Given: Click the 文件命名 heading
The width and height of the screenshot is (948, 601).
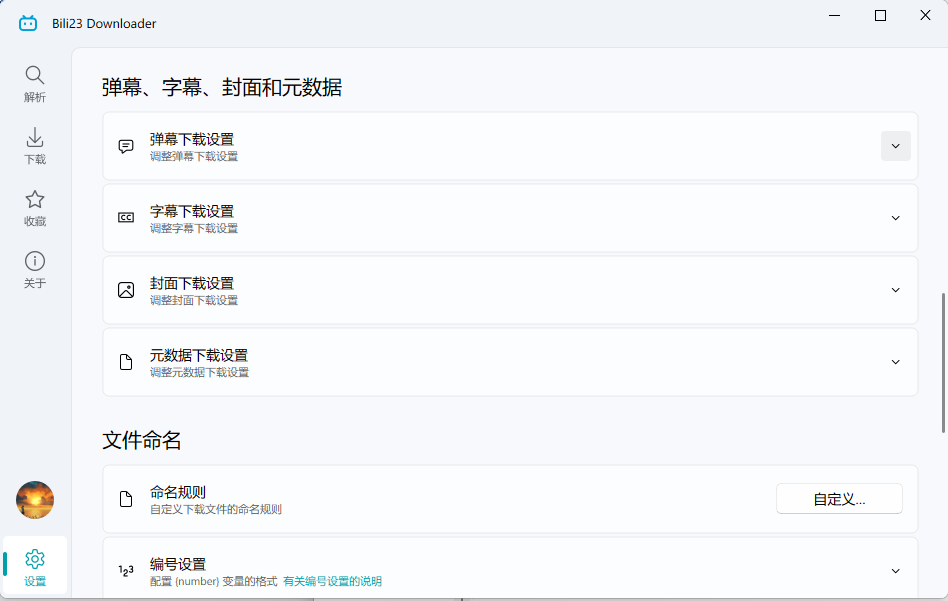Looking at the screenshot, I should 141,440.
